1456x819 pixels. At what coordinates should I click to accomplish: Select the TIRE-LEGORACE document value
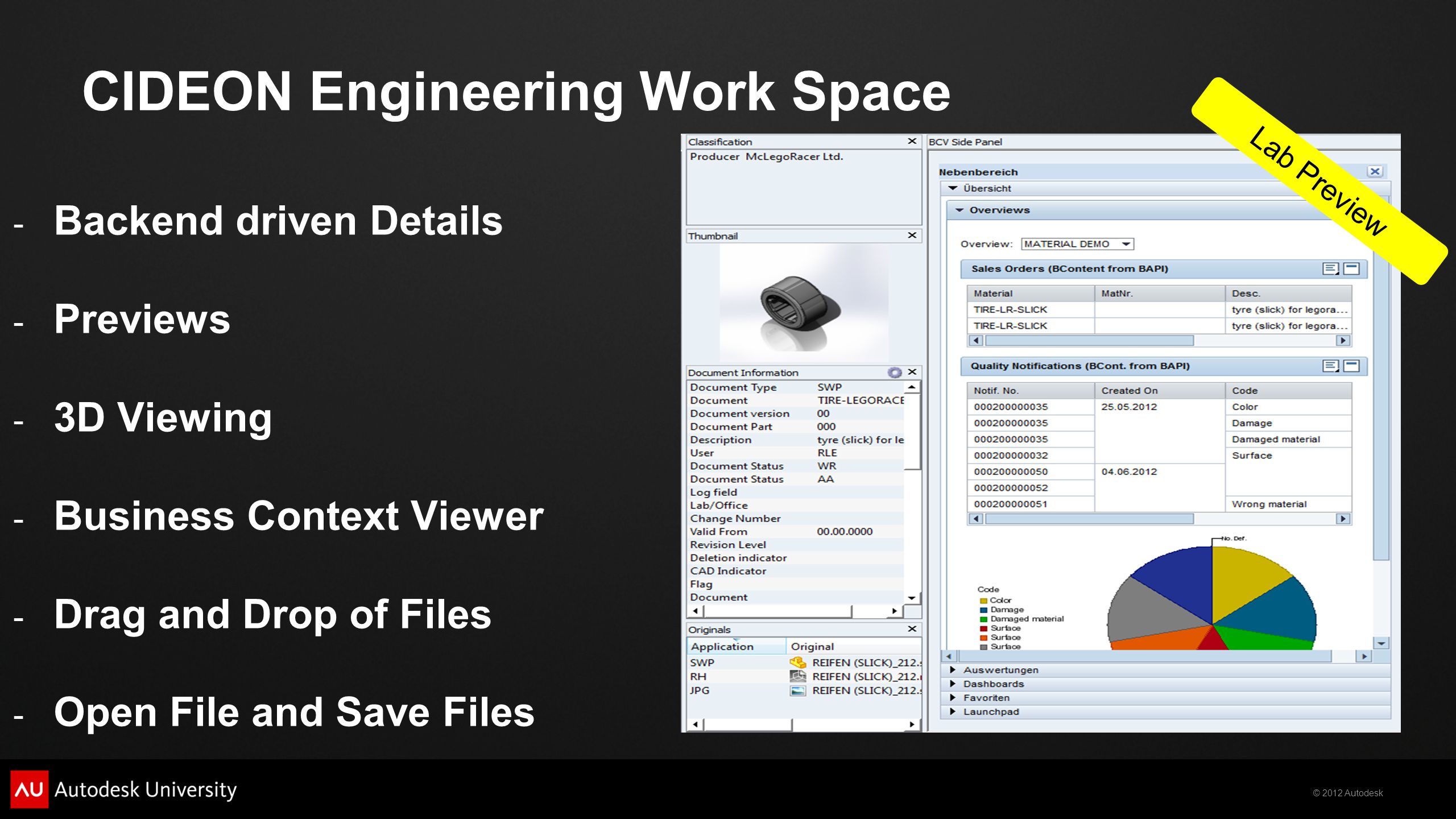861,400
